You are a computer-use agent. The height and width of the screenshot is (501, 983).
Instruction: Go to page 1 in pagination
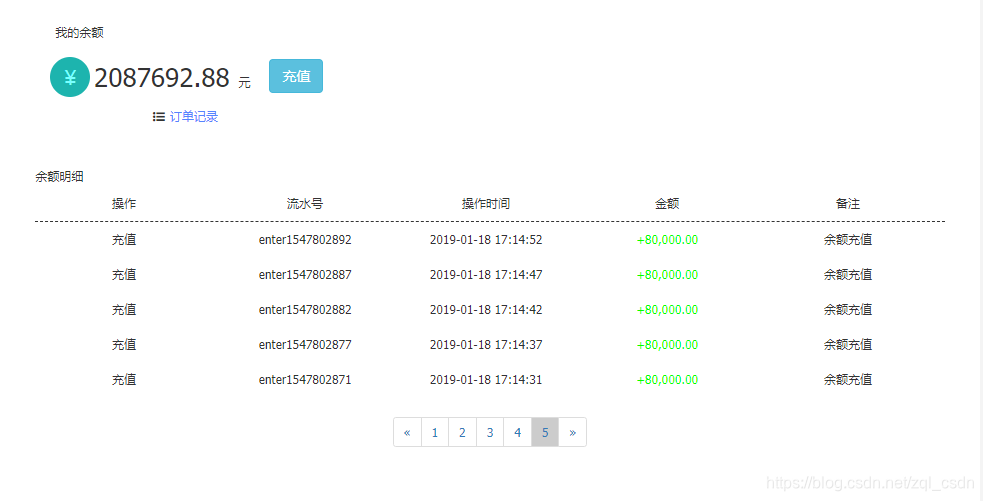coord(435,432)
